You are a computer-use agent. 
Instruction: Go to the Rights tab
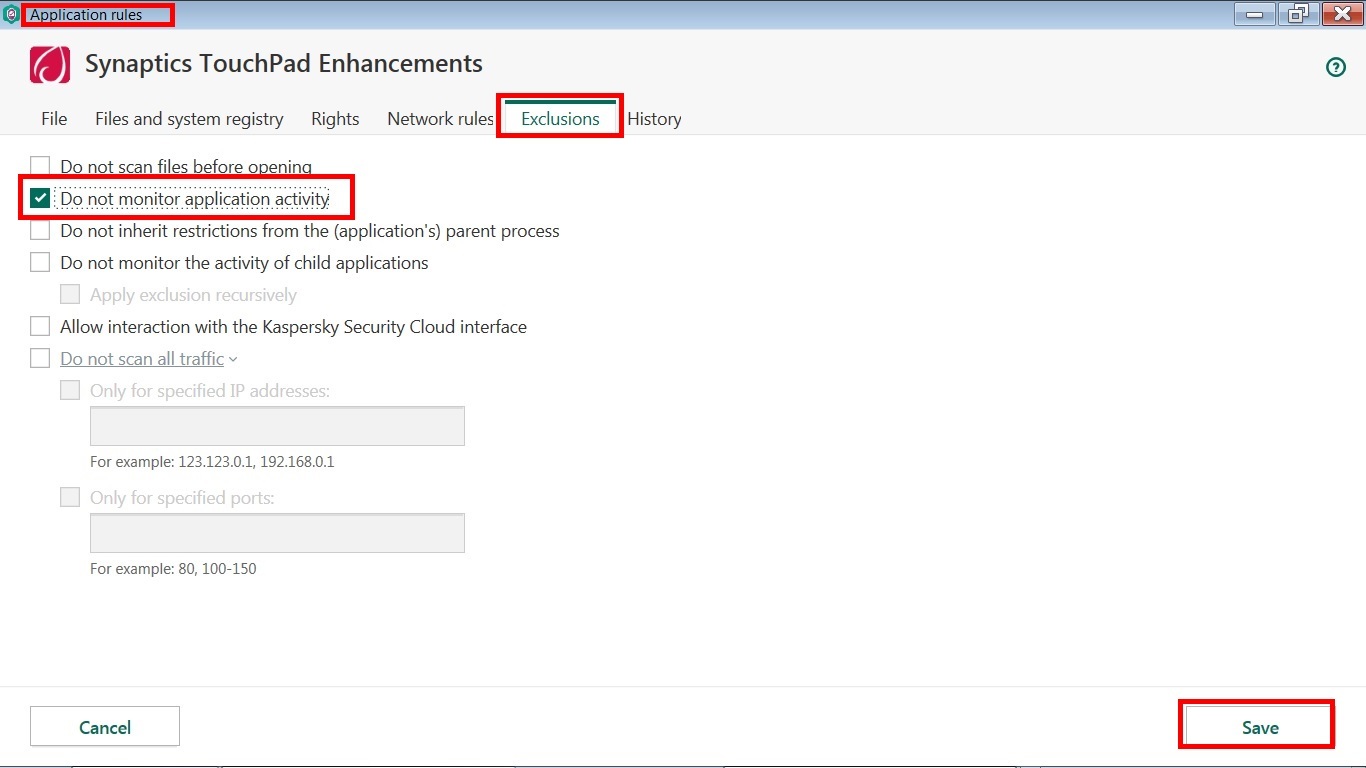tap(335, 119)
